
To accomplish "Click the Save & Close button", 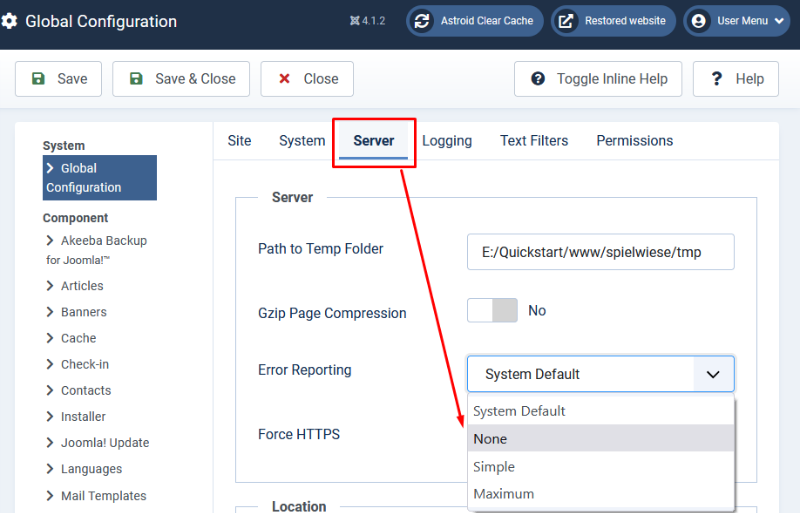I will tap(181, 79).
